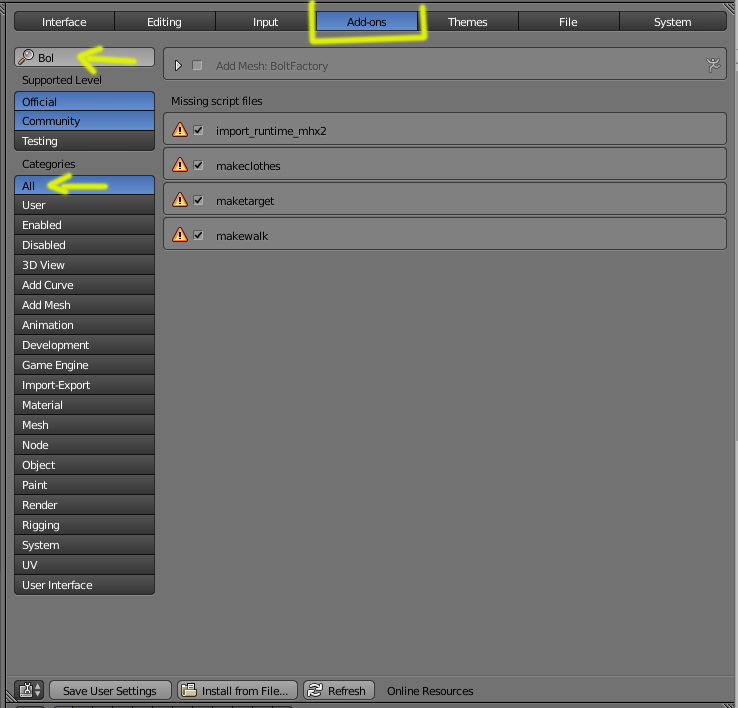This screenshot has height=708, width=738.
Task: Select the All category
Action: pos(85,185)
